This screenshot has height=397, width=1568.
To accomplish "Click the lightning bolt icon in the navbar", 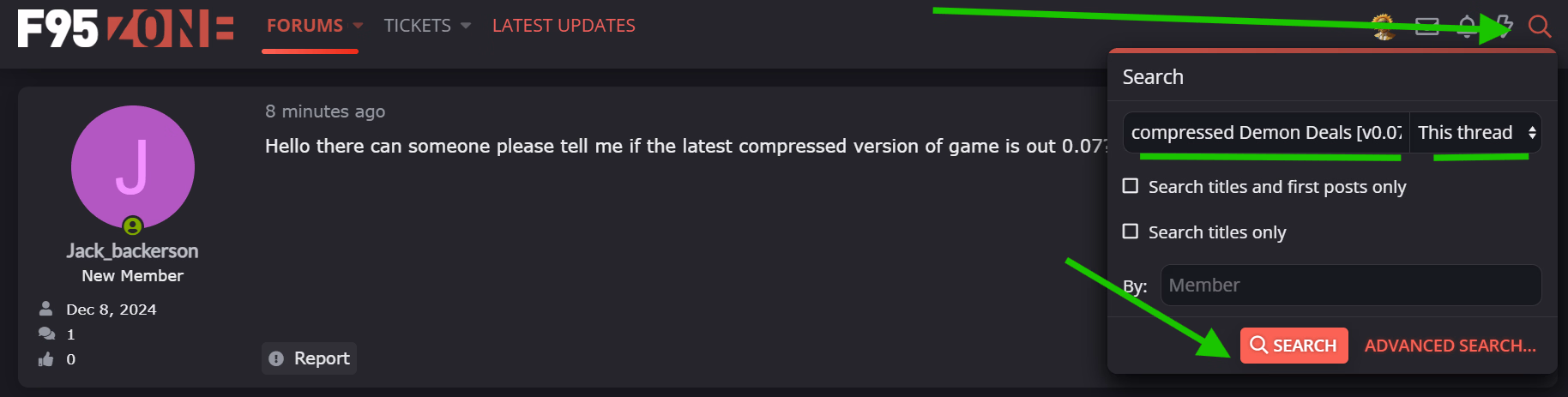I will click(x=1503, y=27).
